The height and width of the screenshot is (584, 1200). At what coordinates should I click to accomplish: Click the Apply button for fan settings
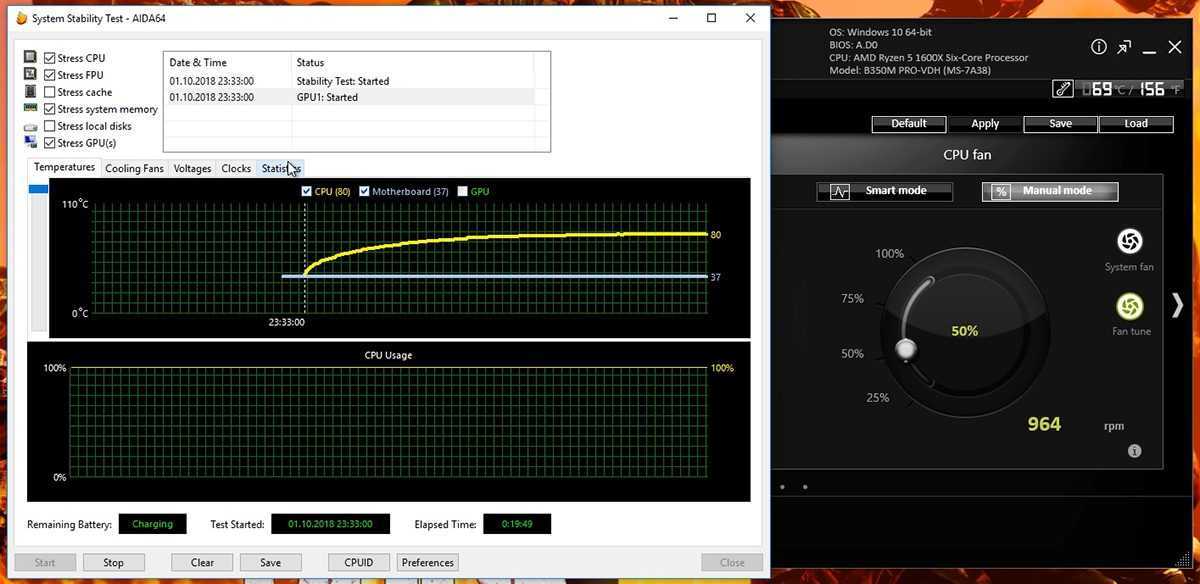tap(985, 124)
